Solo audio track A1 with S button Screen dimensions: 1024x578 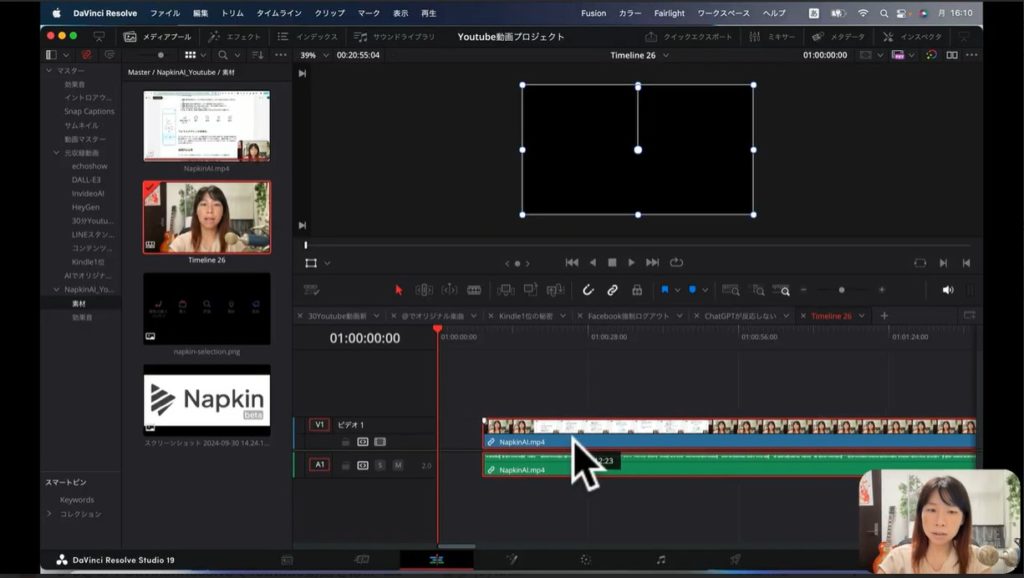point(380,465)
